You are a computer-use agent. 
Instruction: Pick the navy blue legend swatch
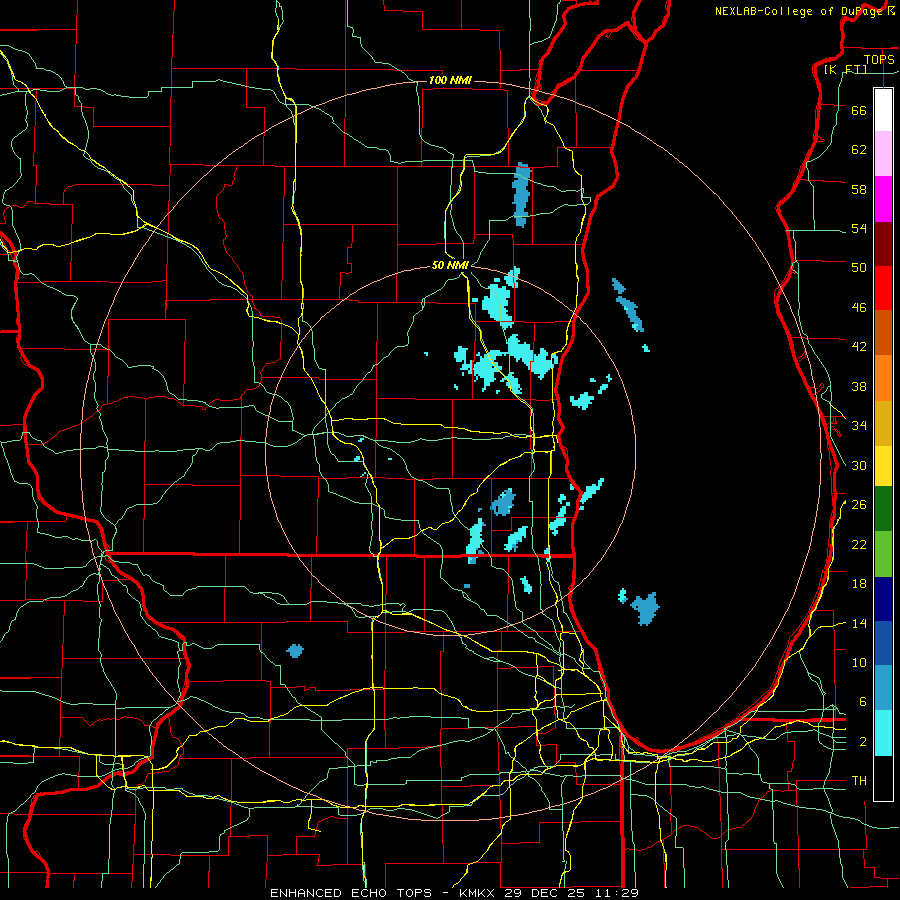tap(883, 599)
